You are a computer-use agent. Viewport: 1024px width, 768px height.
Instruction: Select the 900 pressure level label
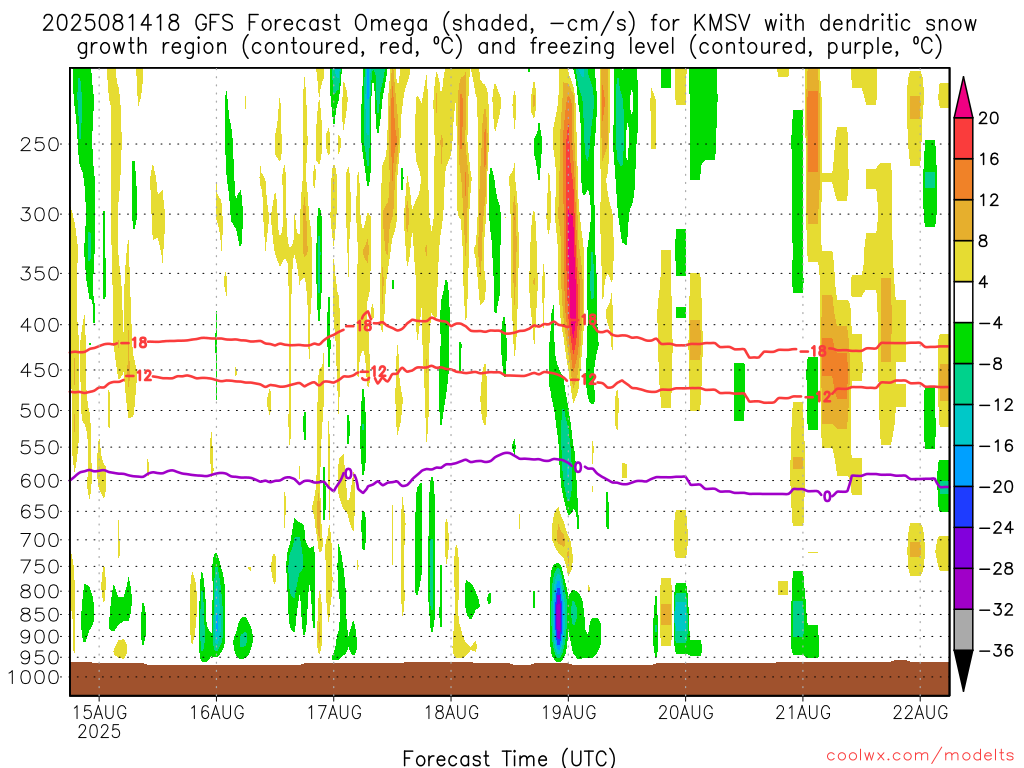point(40,636)
